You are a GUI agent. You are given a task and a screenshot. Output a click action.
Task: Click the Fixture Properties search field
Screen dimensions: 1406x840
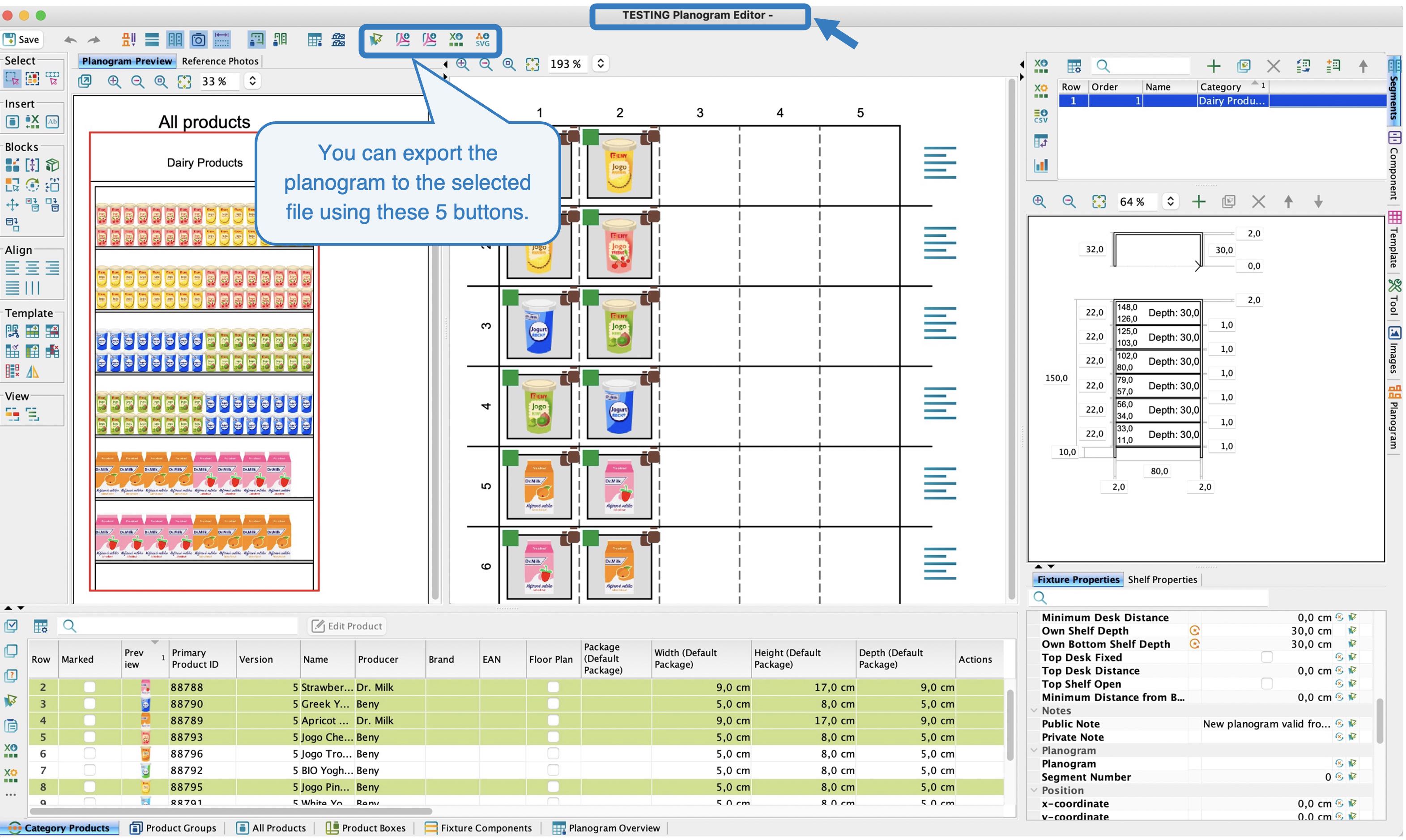coord(1148,598)
